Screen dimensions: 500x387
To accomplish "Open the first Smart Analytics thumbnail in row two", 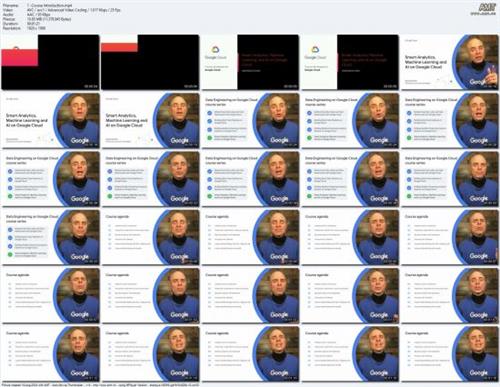I will tap(51, 120).
